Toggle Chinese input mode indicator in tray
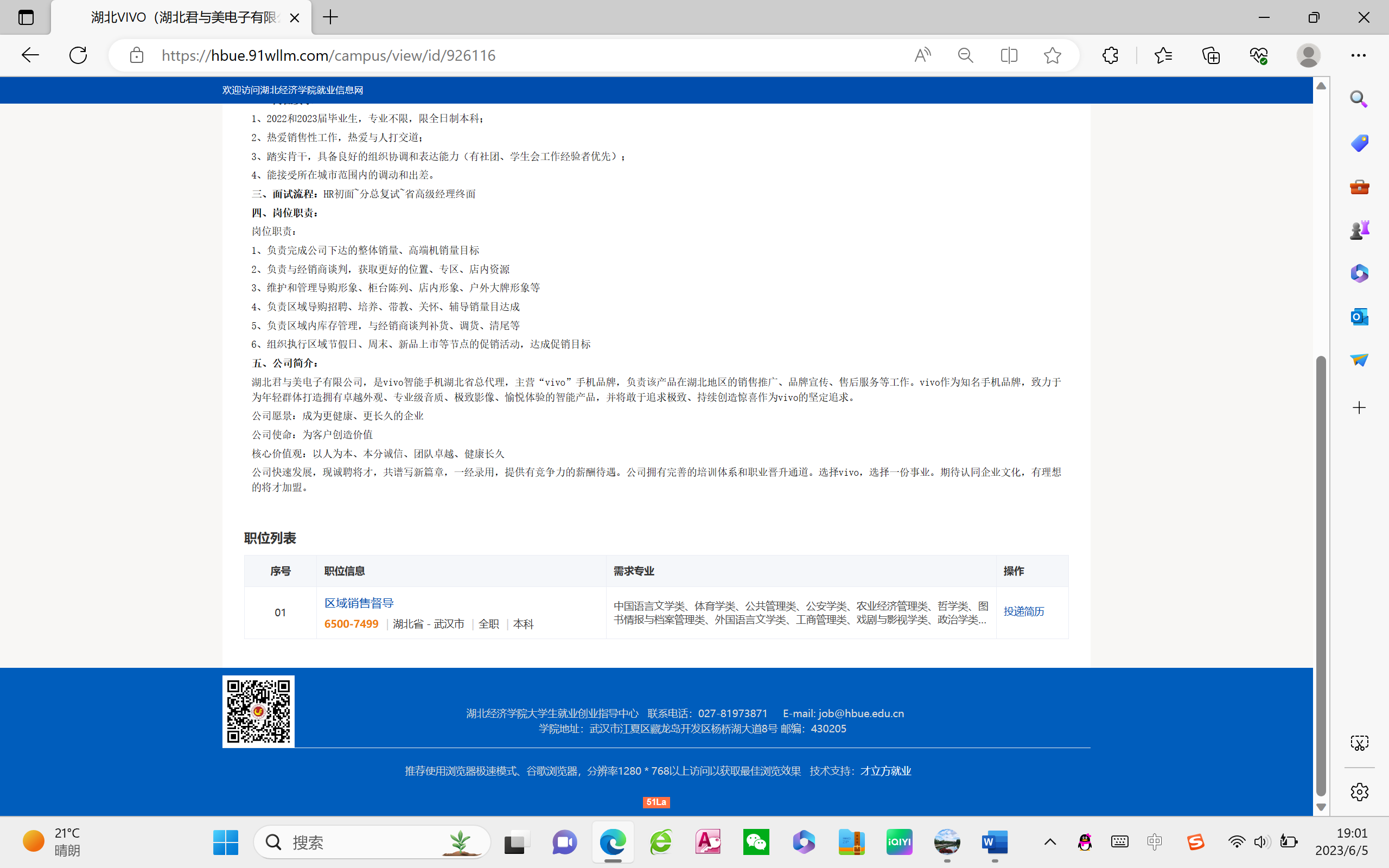 (1154, 841)
